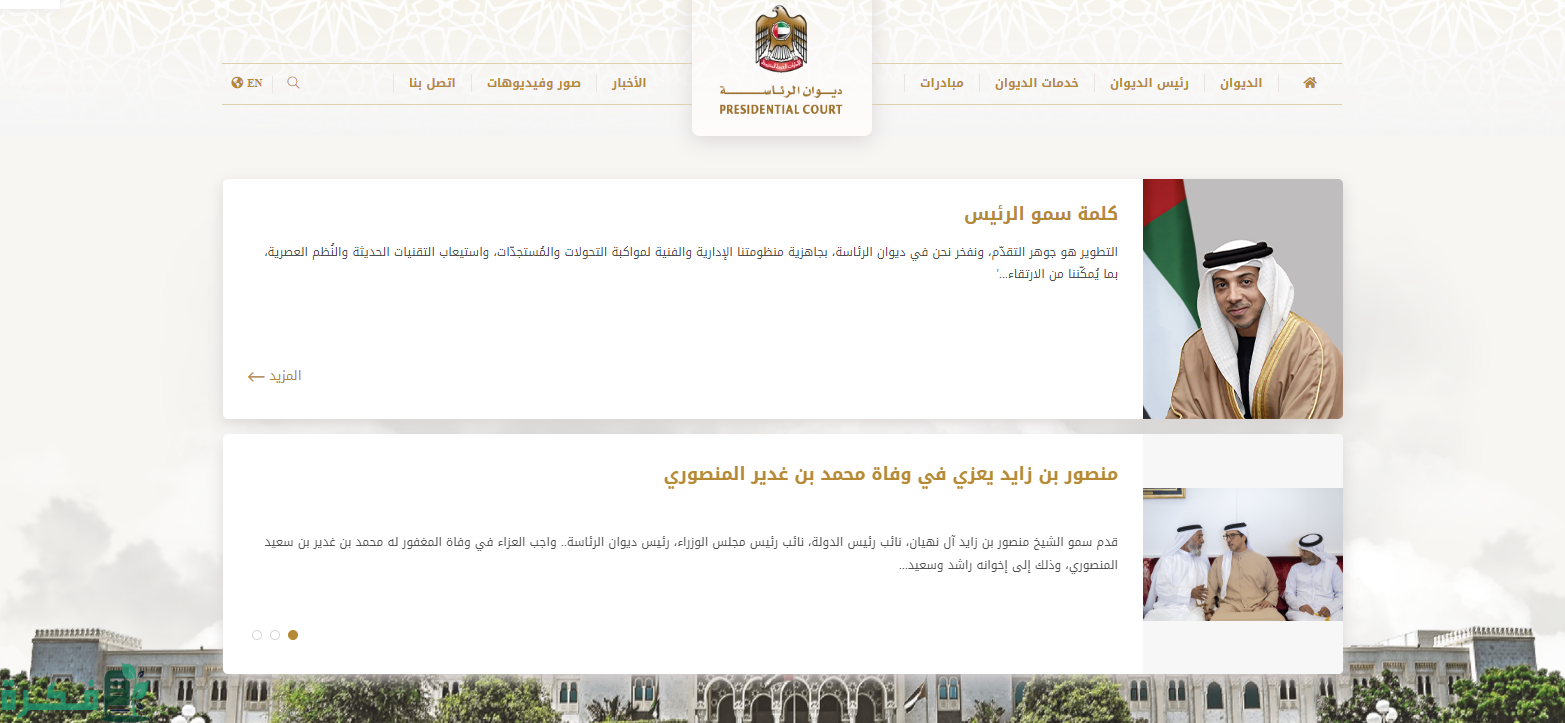Click the home icon in navigation bar
Image resolution: width=1565 pixels, height=723 pixels.
[x=1309, y=83]
